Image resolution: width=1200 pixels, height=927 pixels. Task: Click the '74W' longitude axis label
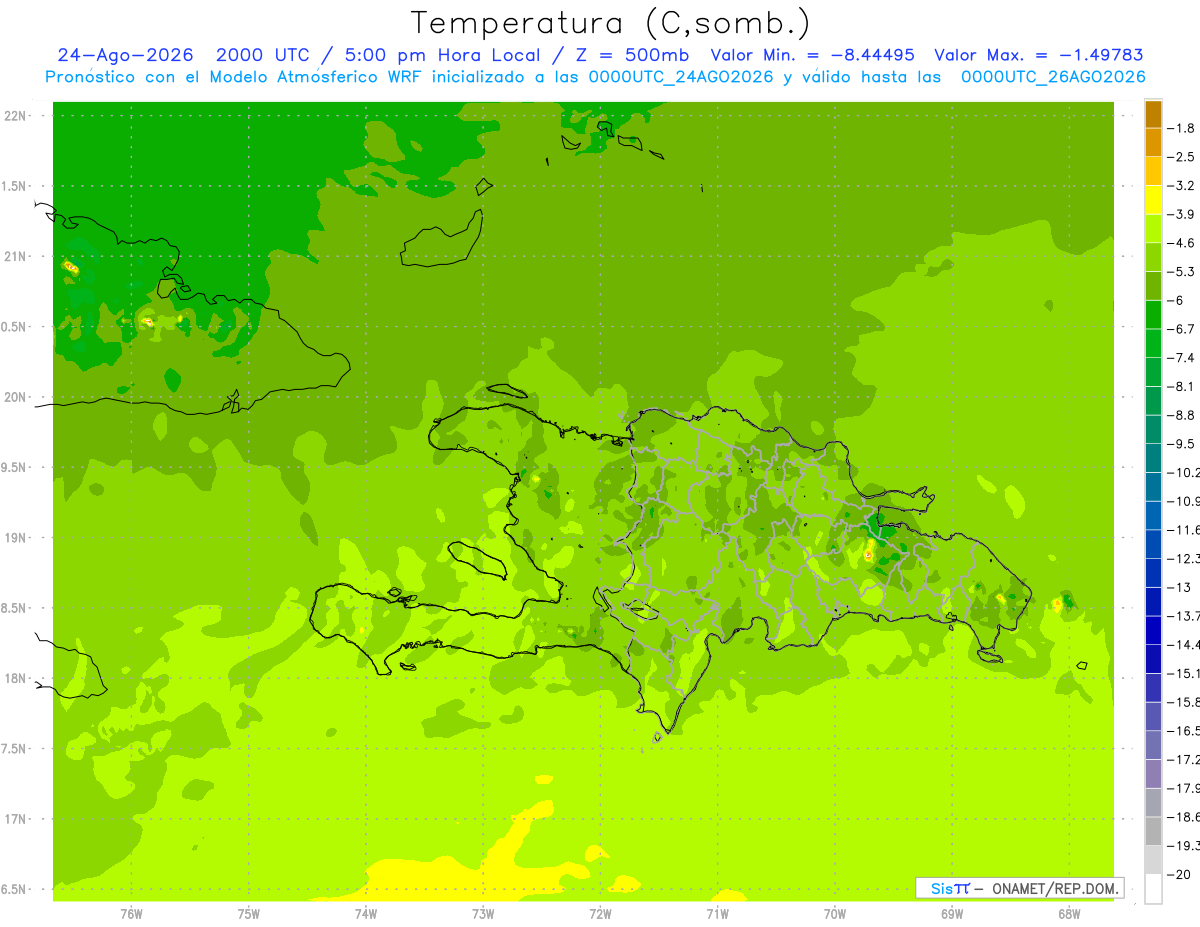(366, 914)
